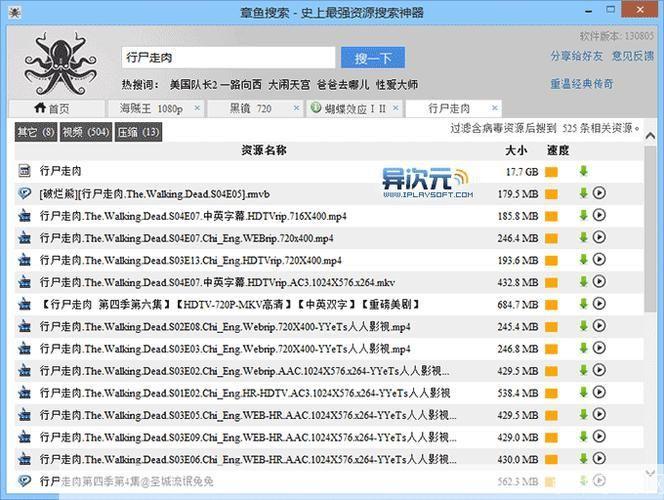Filter results by 其它 (8)

[35, 132]
